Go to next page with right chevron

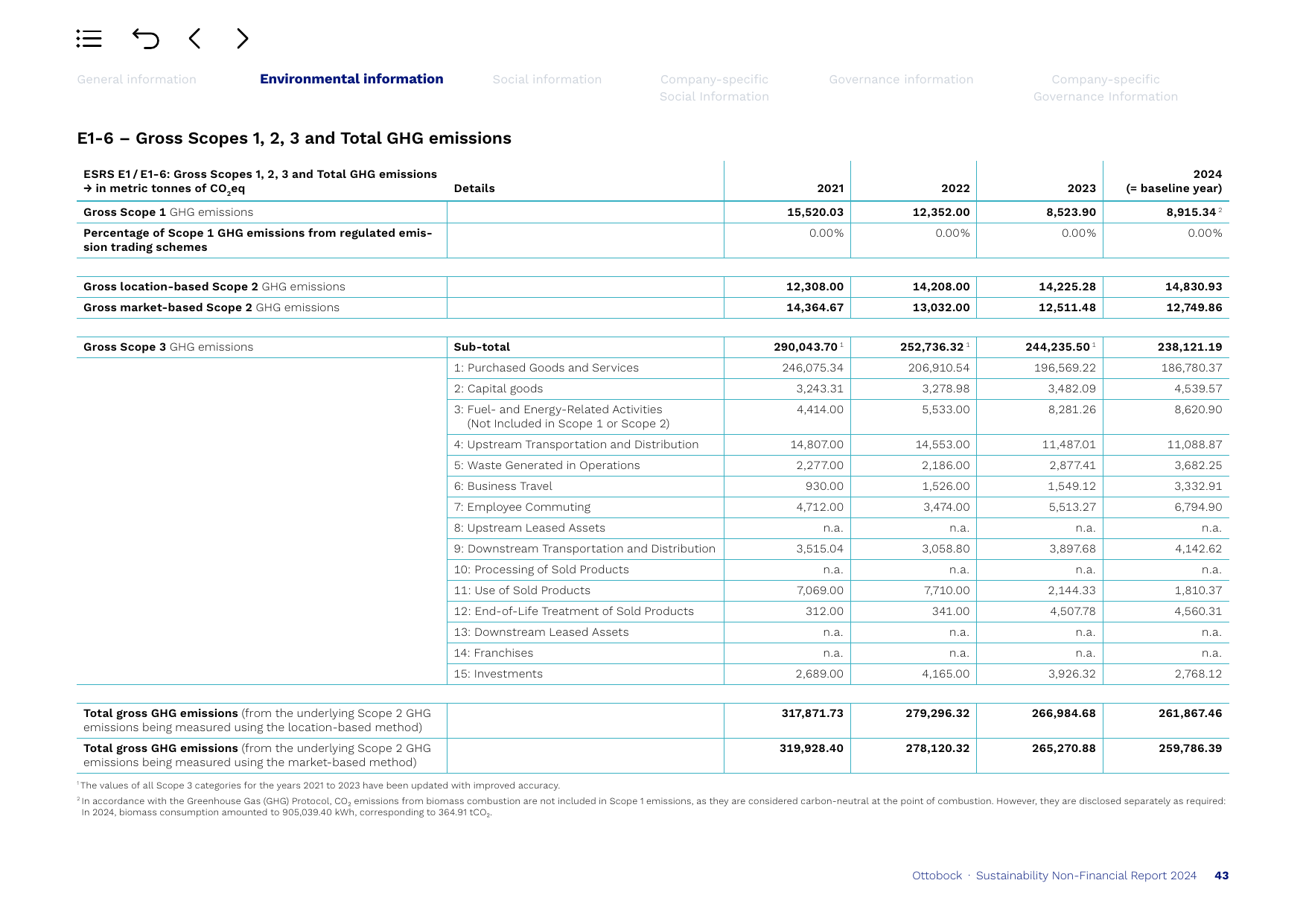(x=243, y=39)
